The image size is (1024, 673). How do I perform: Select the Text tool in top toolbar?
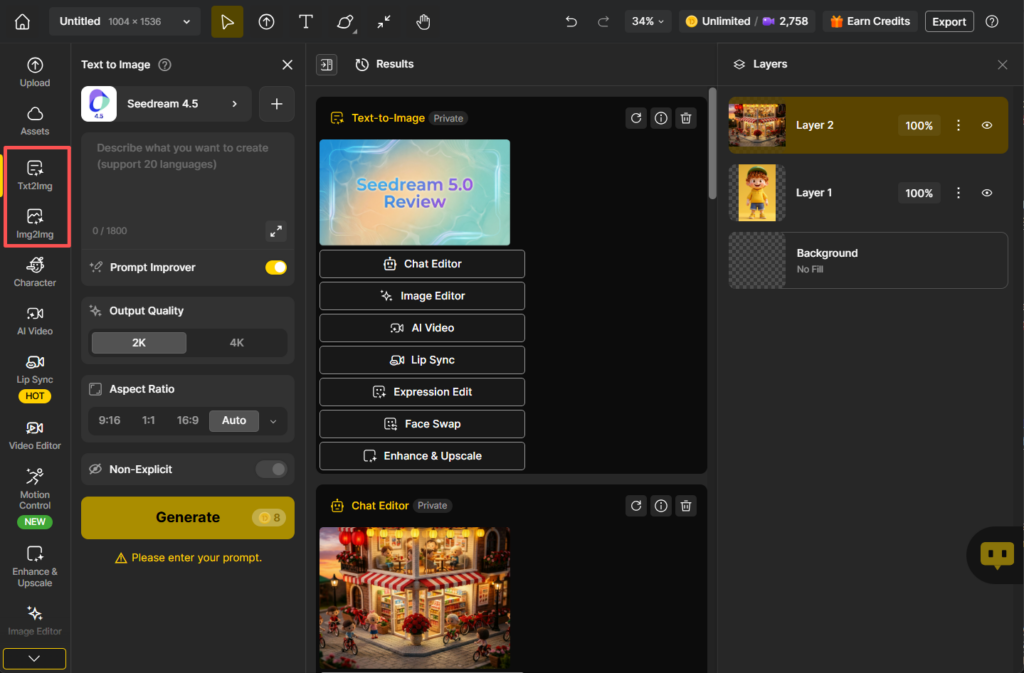pos(306,22)
